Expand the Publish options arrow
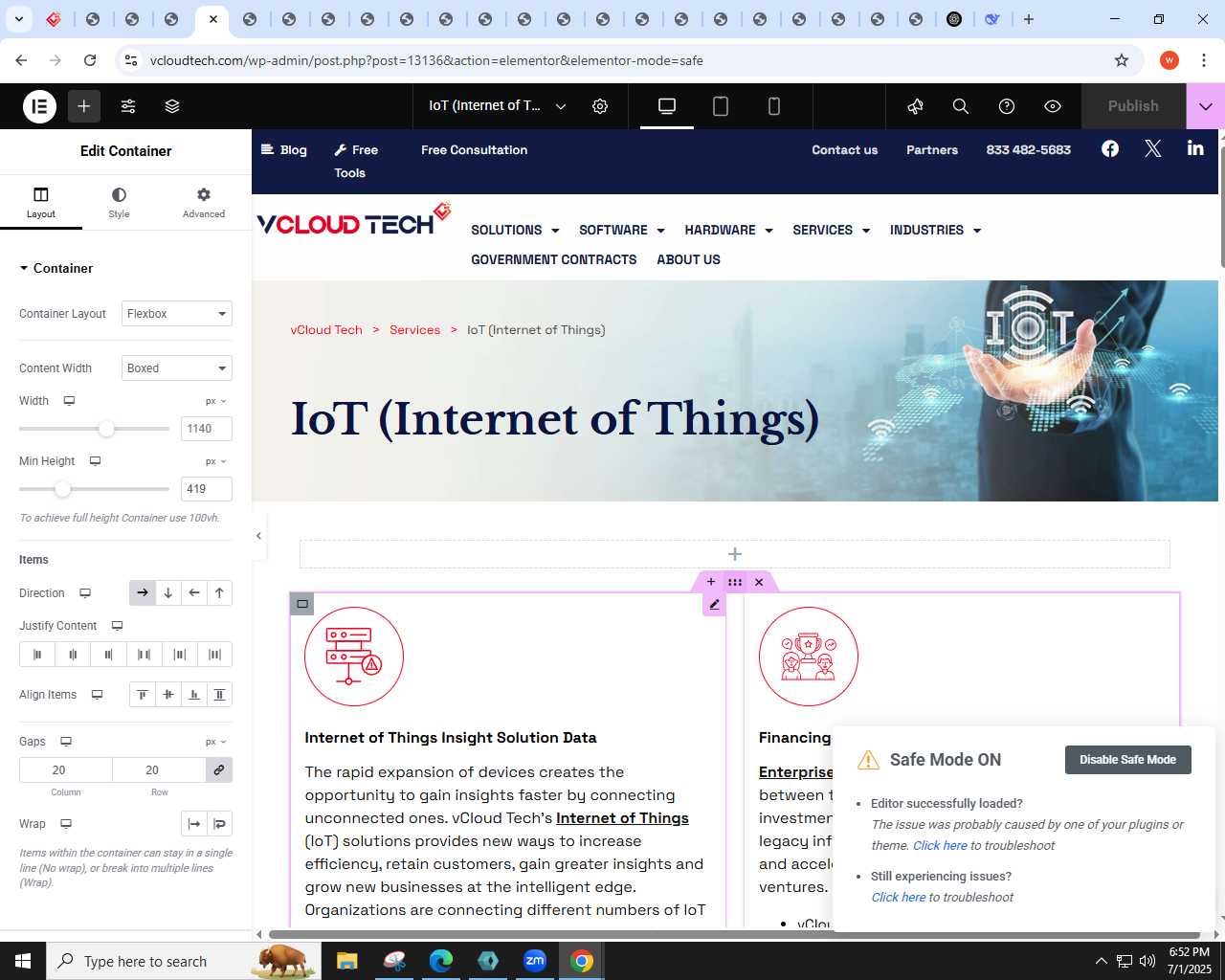Viewport: 1225px width, 980px height. coord(1206,106)
